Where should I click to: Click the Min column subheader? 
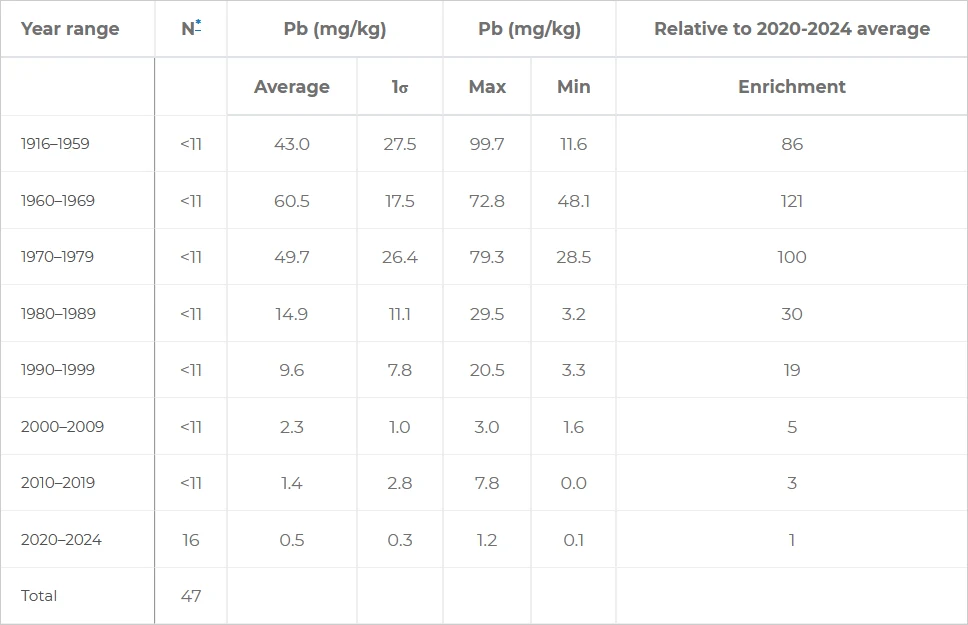click(x=573, y=87)
